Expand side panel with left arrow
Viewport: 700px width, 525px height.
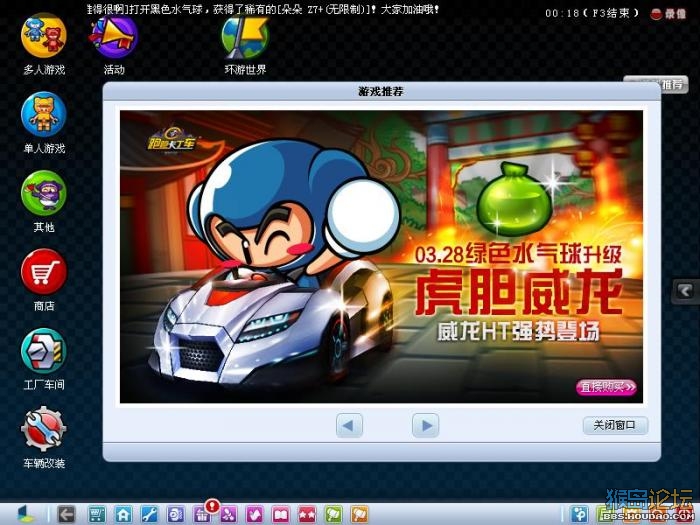[685, 292]
